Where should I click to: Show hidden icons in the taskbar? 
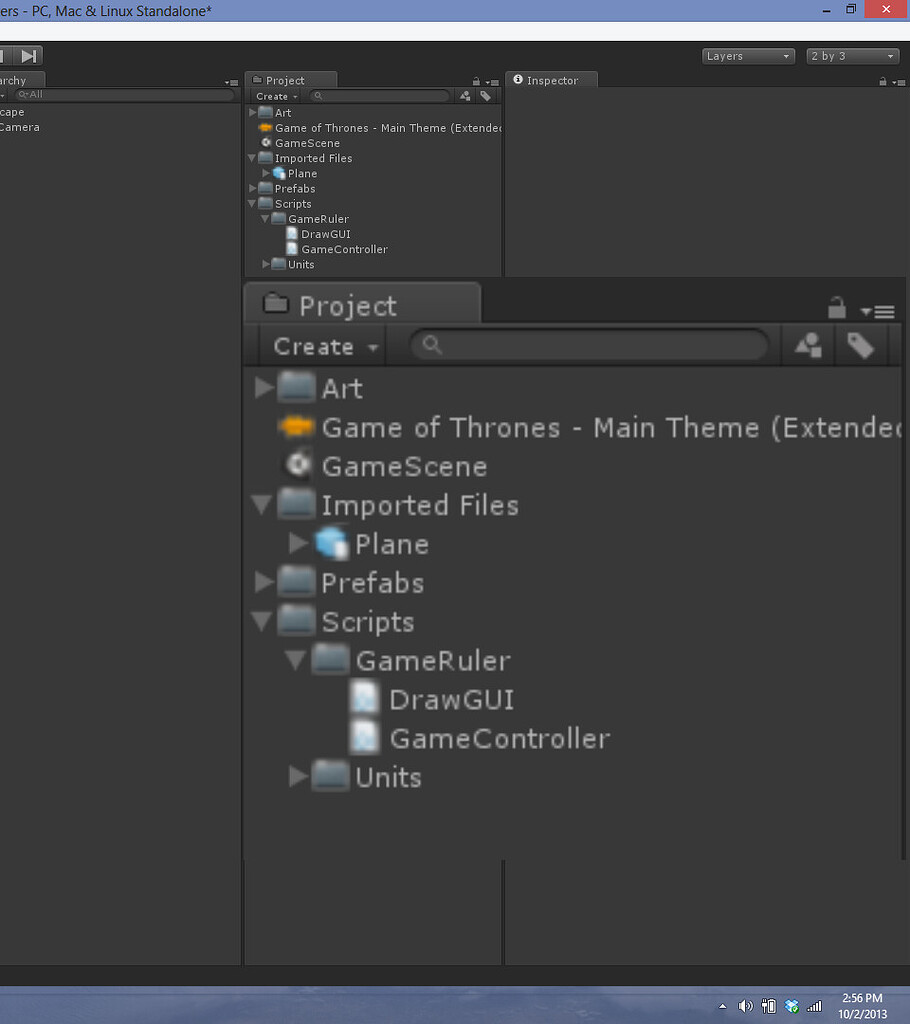point(723,1006)
